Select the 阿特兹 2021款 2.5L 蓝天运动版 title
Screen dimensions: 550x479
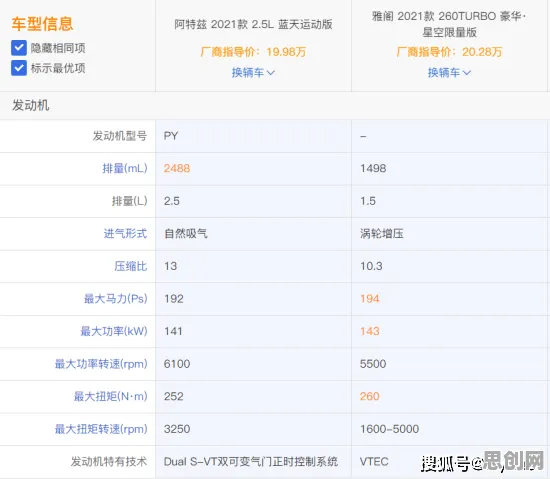[253, 25]
